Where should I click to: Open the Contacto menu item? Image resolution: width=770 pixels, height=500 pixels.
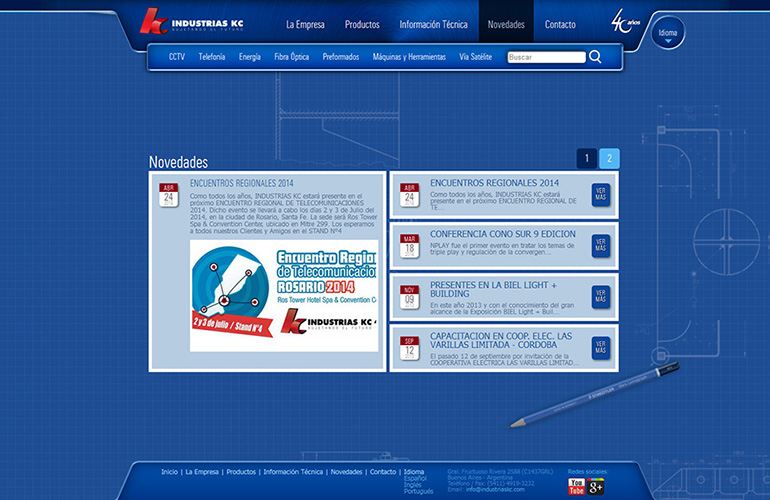pos(560,25)
